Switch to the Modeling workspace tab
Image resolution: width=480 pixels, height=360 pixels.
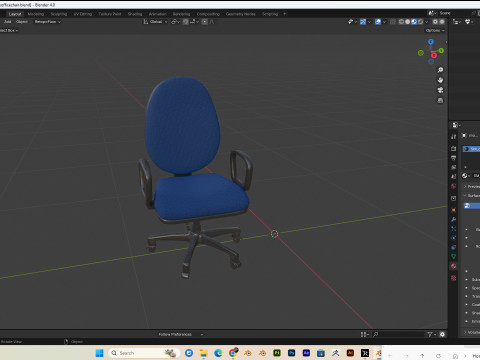click(x=36, y=14)
